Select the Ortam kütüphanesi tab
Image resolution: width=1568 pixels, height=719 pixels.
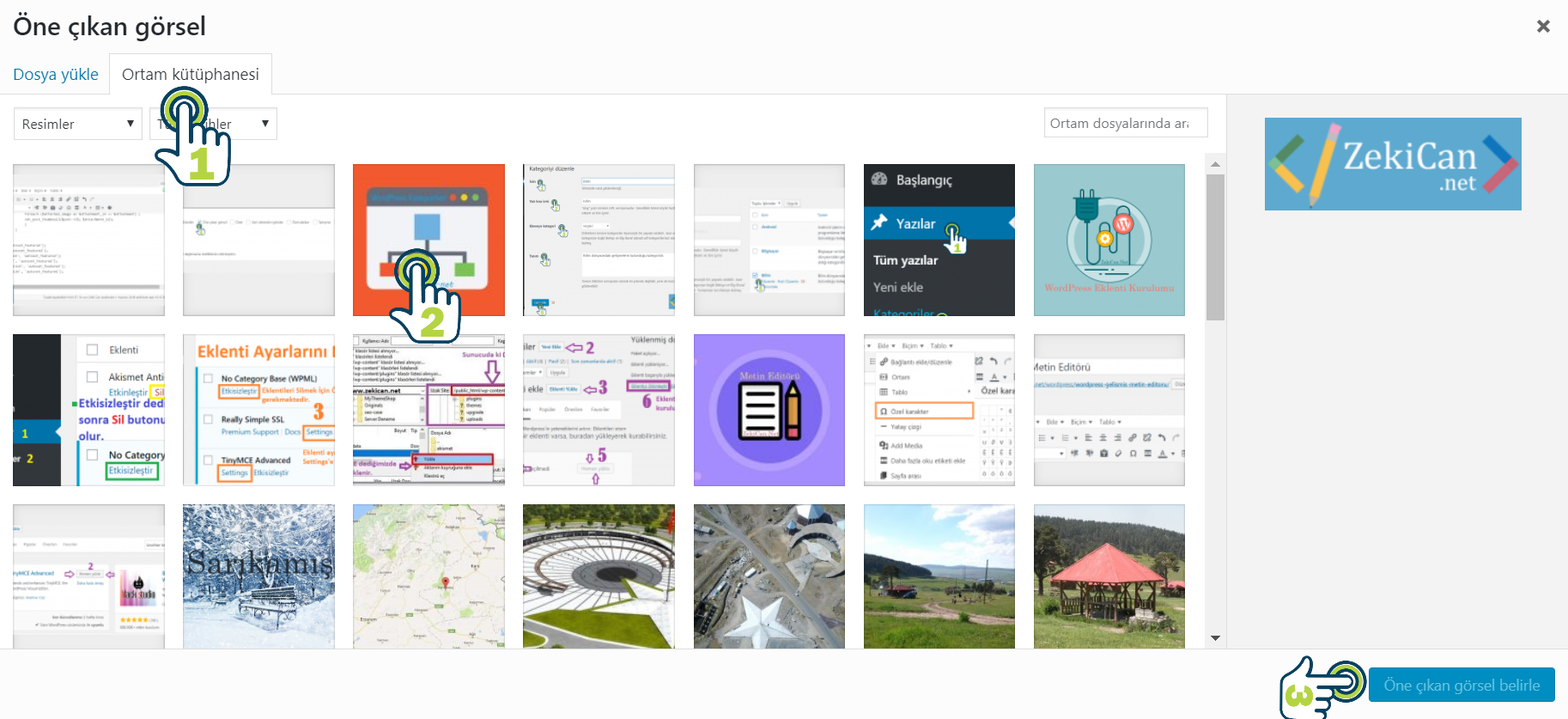pos(190,75)
